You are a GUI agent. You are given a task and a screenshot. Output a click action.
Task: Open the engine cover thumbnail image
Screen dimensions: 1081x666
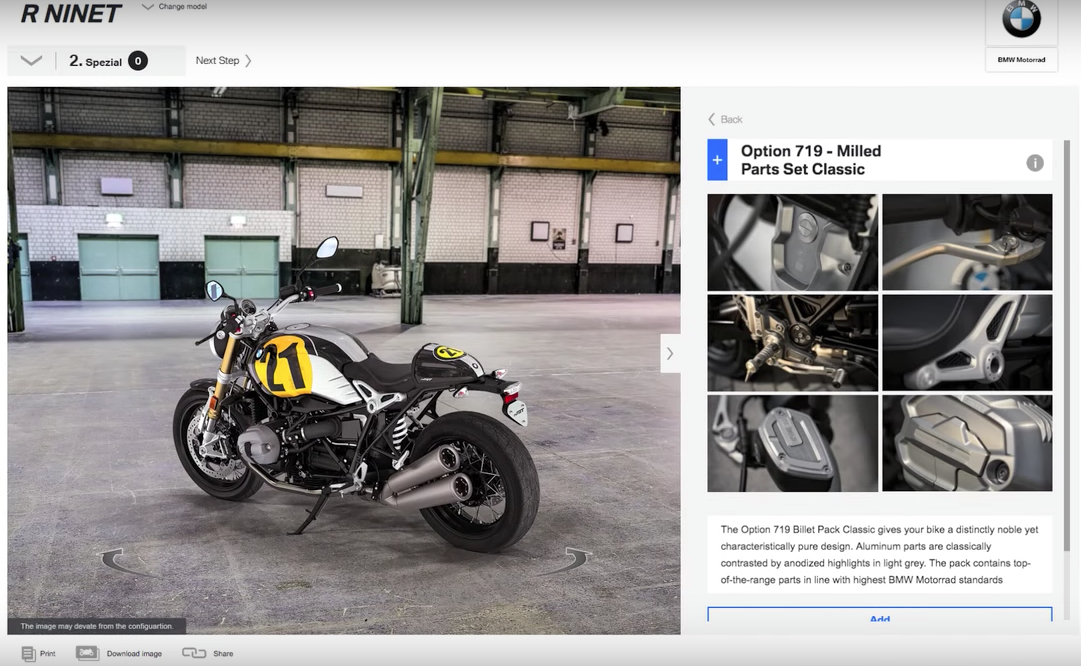pos(792,242)
